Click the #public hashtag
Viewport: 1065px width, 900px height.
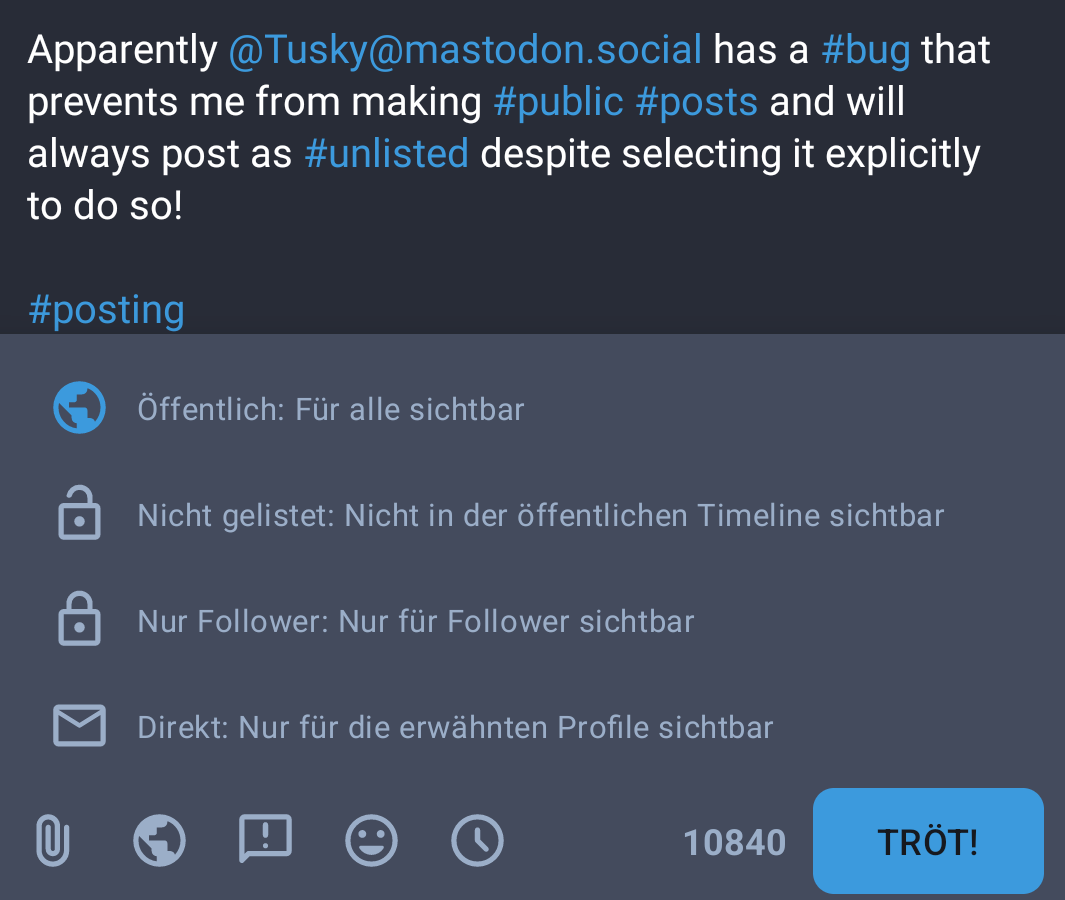pyautogui.click(x=558, y=102)
